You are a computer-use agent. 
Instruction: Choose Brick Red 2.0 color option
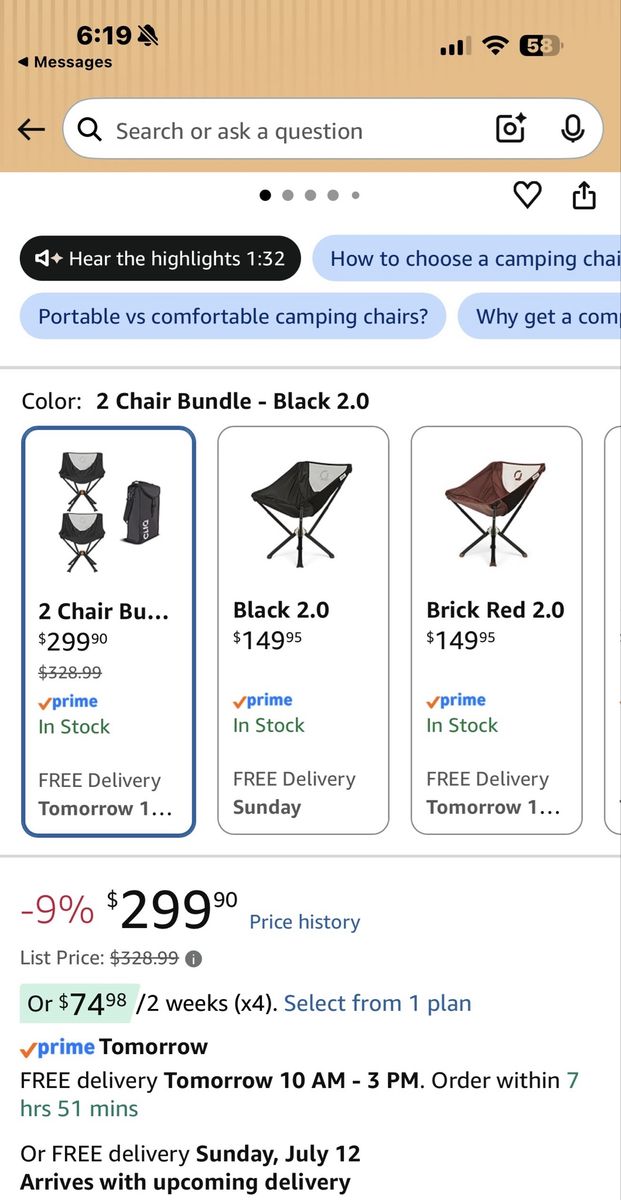point(496,630)
